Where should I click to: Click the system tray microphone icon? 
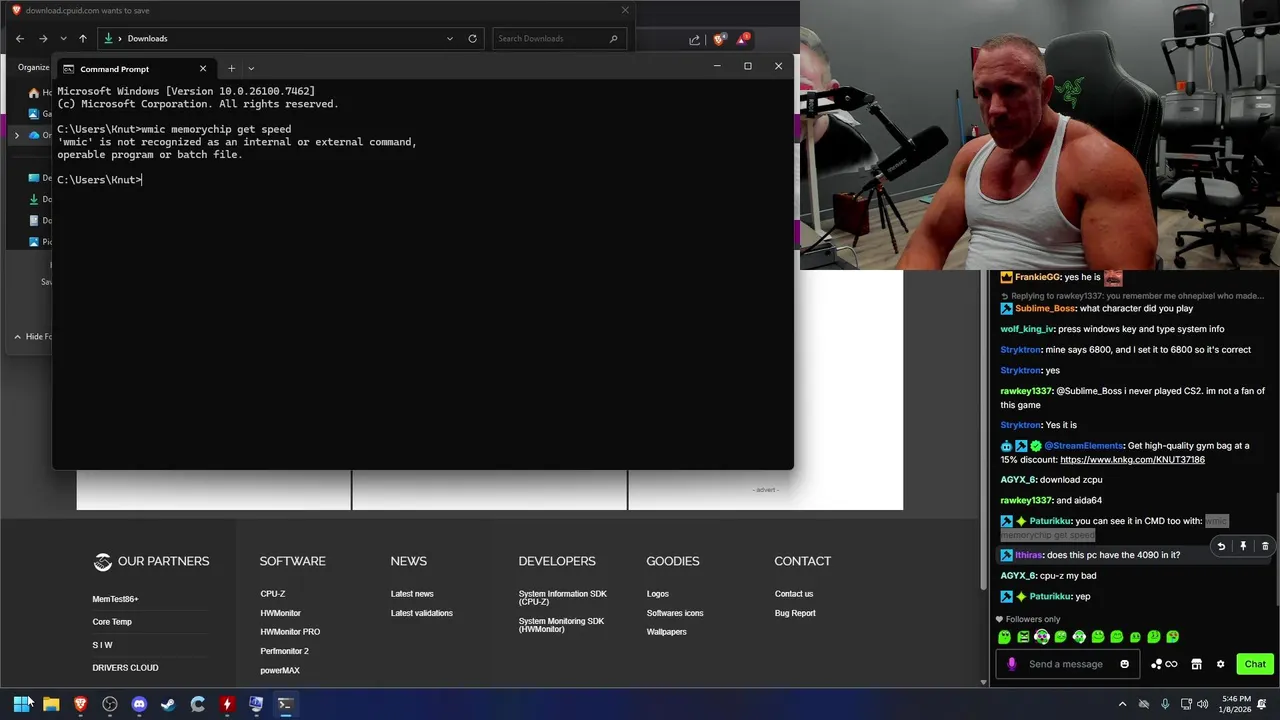[x=1165, y=704]
